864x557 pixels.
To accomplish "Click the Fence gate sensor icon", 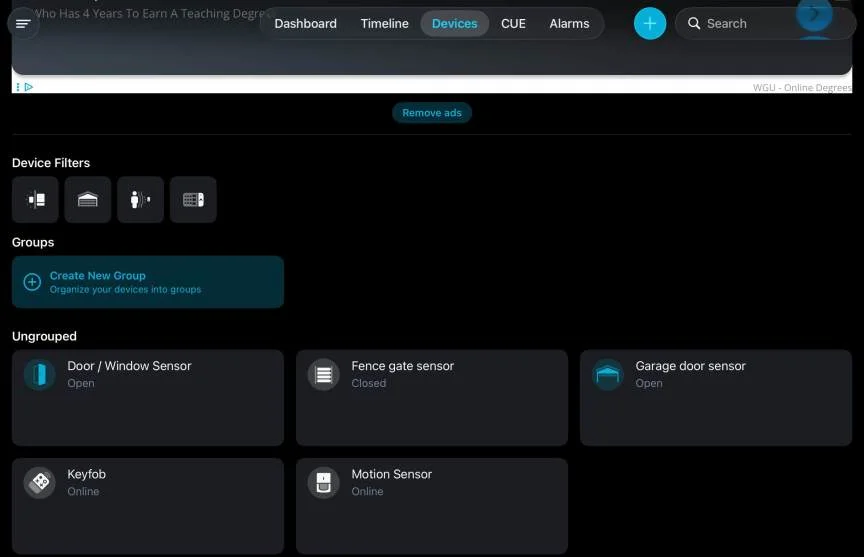I will (x=323, y=375).
